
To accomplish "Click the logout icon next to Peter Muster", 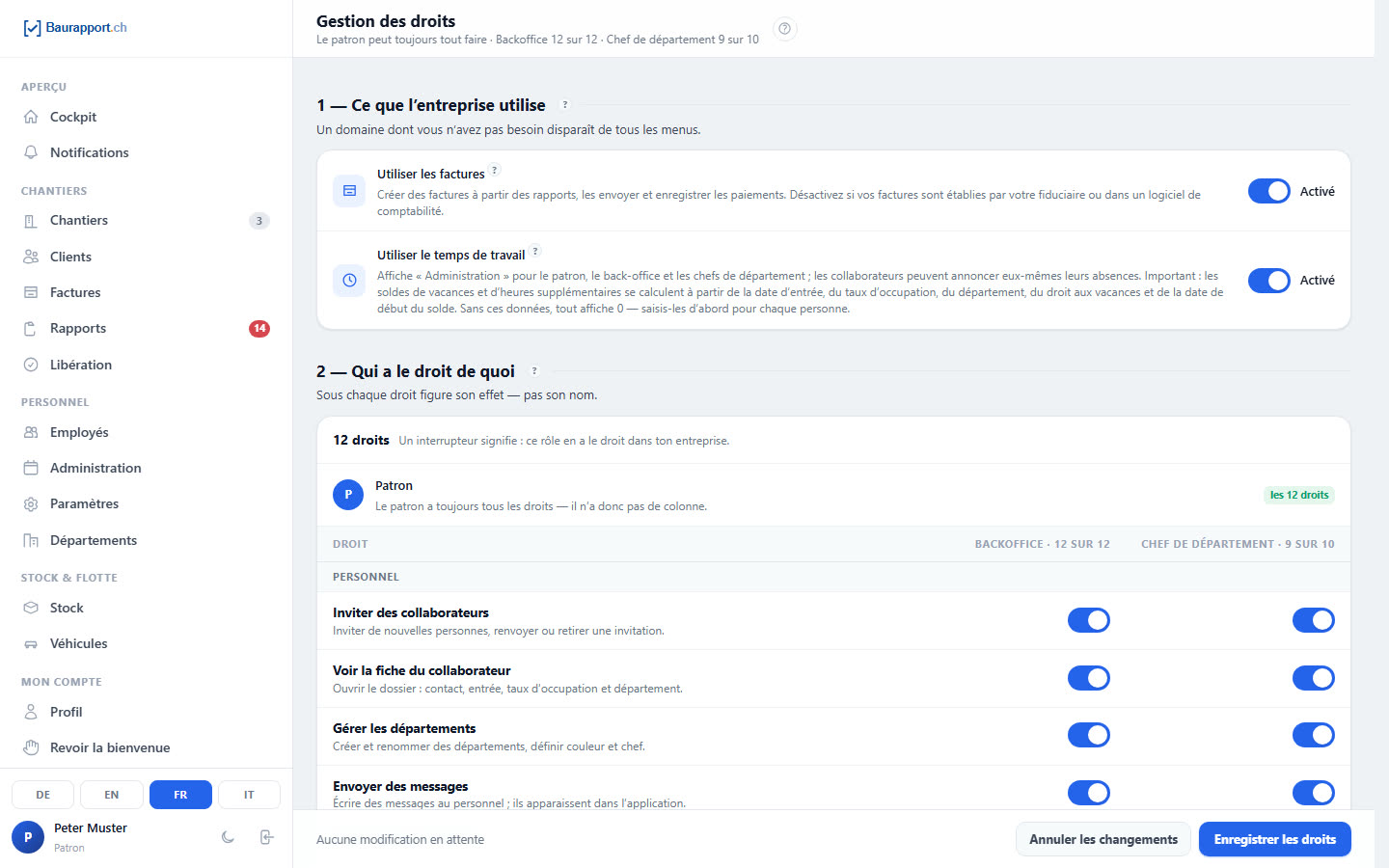I will pos(267,837).
